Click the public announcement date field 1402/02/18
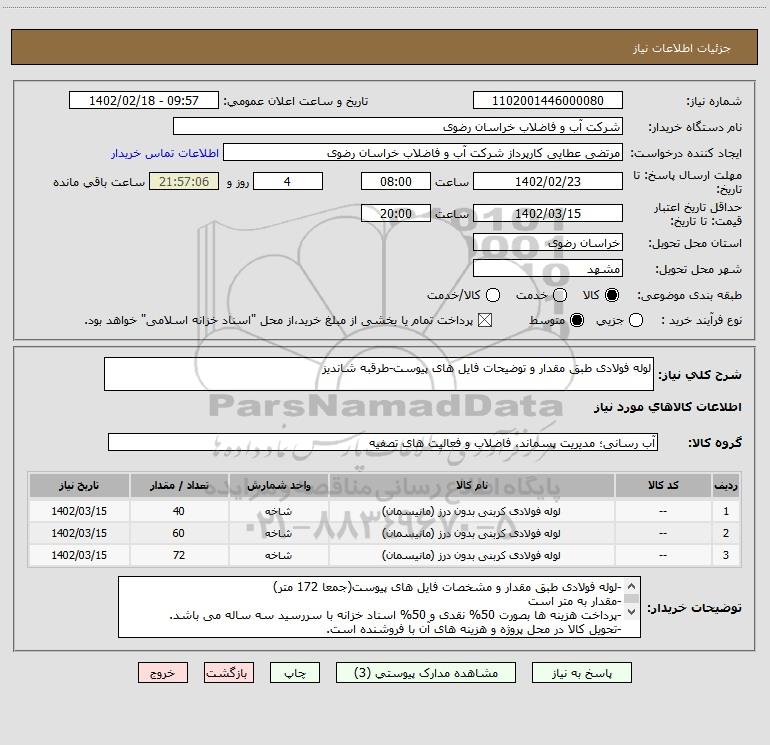This screenshot has width=770, height=745. coord(144,101)
